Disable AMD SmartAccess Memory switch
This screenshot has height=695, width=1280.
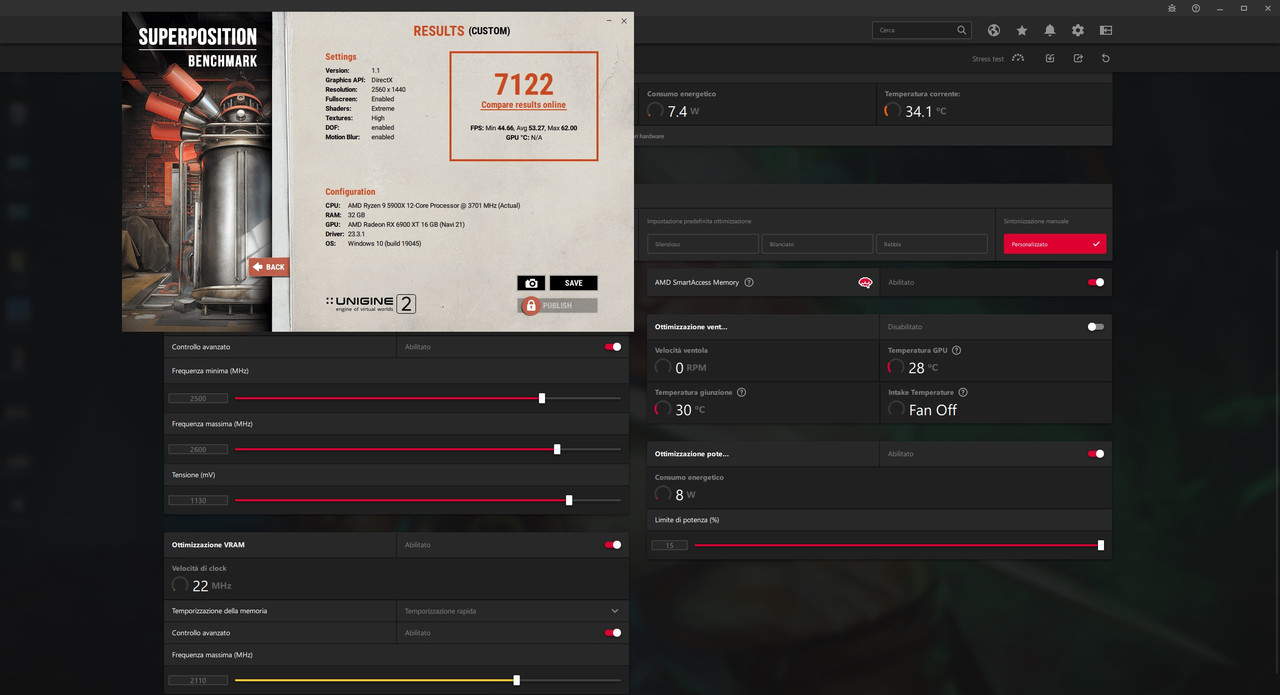coord(1096,282)
